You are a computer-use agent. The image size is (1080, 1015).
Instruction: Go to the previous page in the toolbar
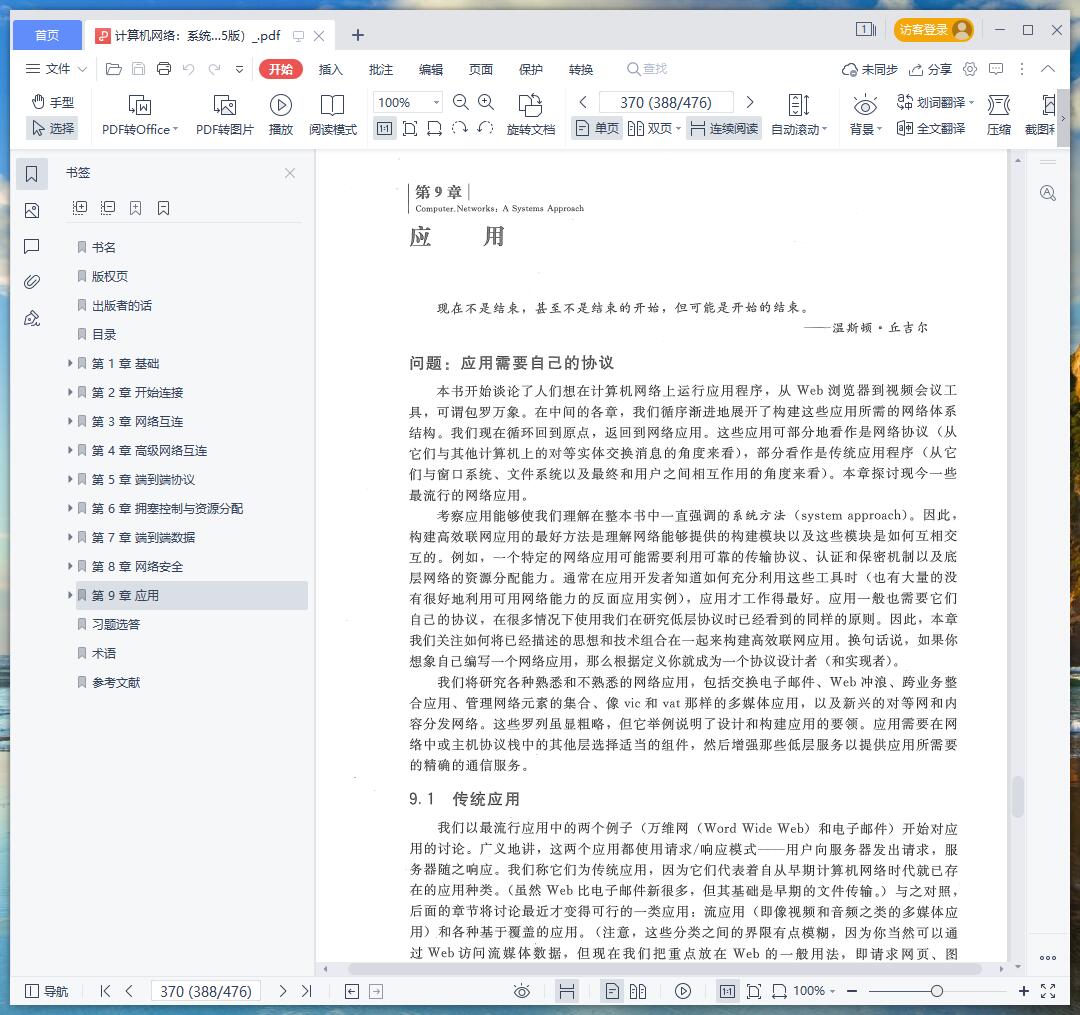583,103
